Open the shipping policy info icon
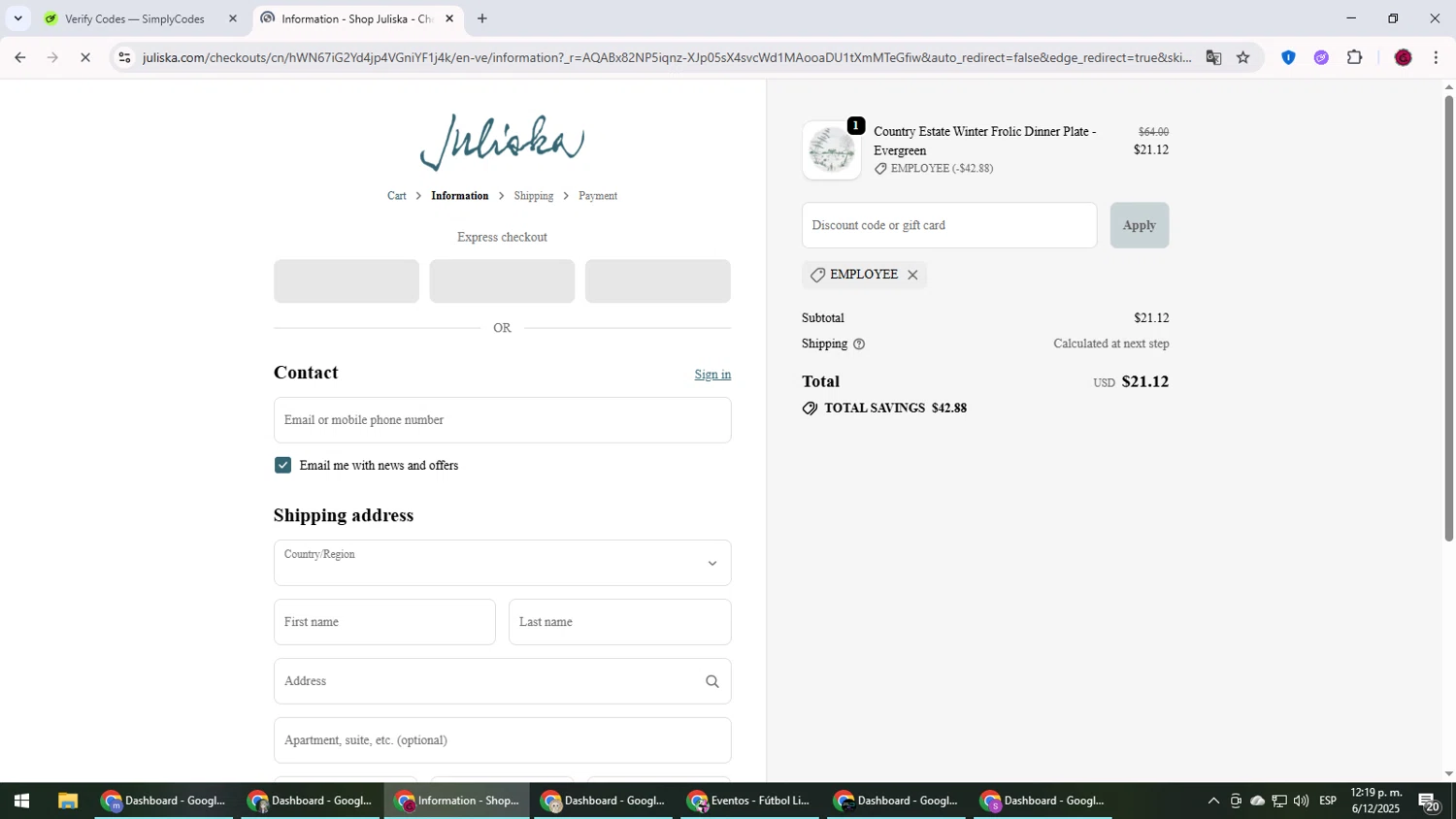This screenshot has height=819, width=1456. [x=859, y=344]
